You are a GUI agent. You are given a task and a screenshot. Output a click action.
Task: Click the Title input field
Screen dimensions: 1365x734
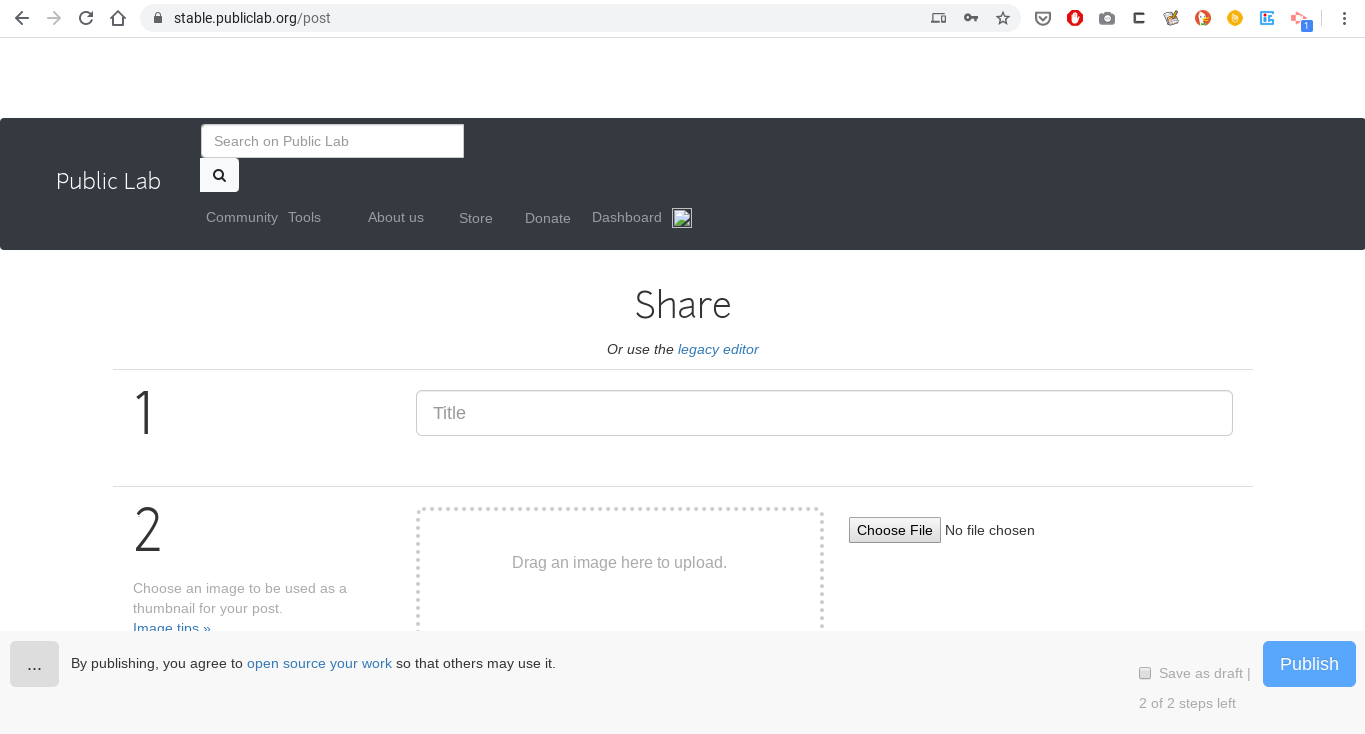point(823,412)
